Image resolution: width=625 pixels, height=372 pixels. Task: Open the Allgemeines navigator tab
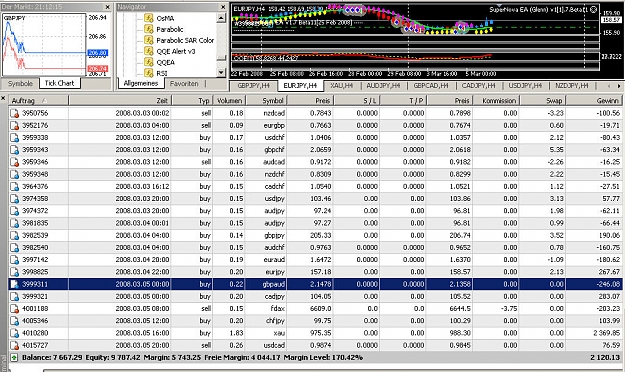(141, 83)
